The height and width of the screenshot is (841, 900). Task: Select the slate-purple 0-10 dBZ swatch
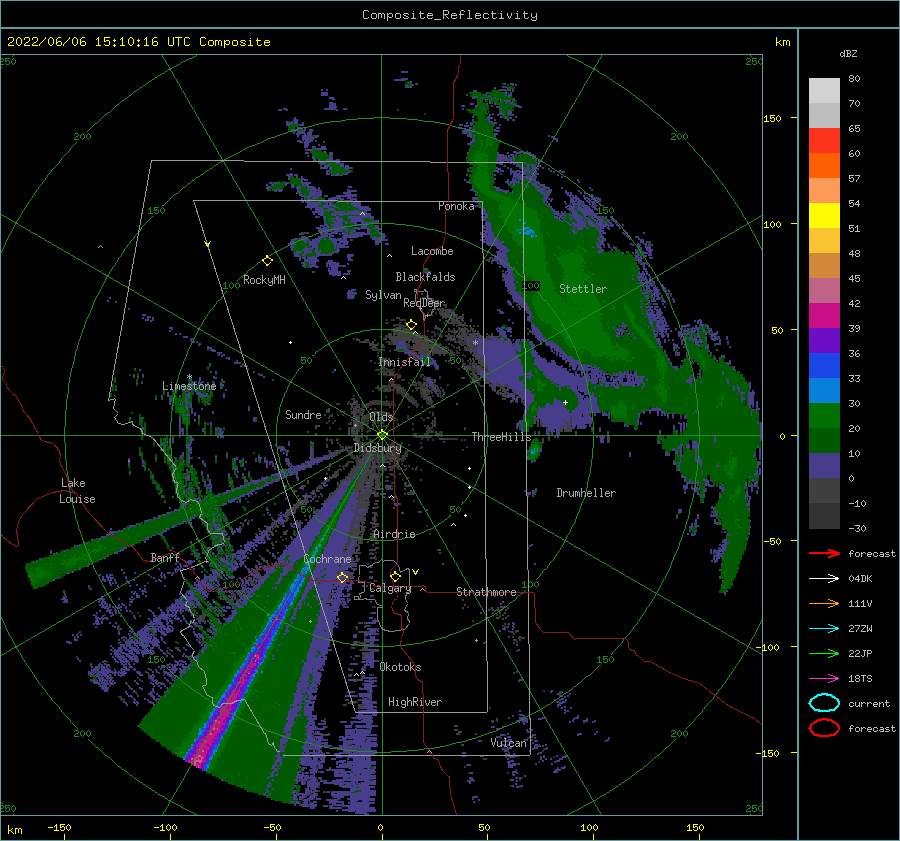[x=824, y=466]
